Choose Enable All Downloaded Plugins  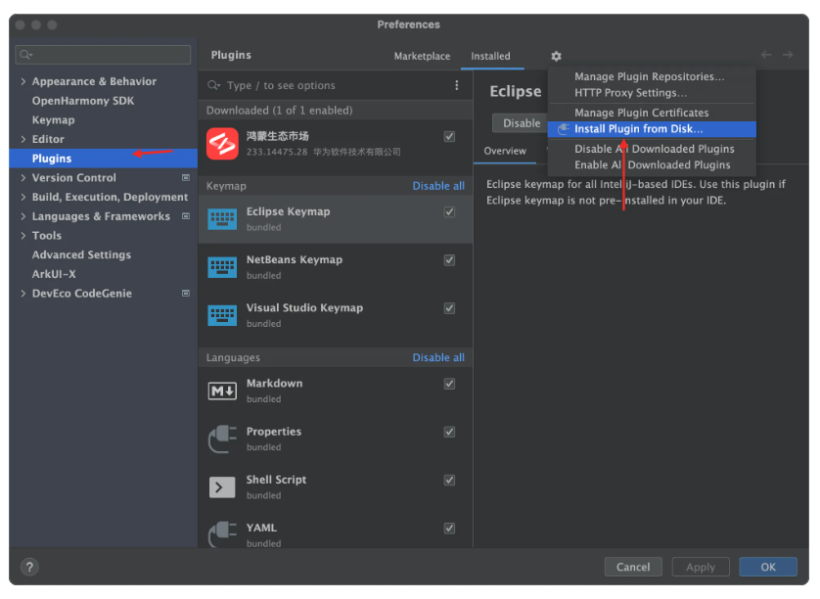point(652,165)
